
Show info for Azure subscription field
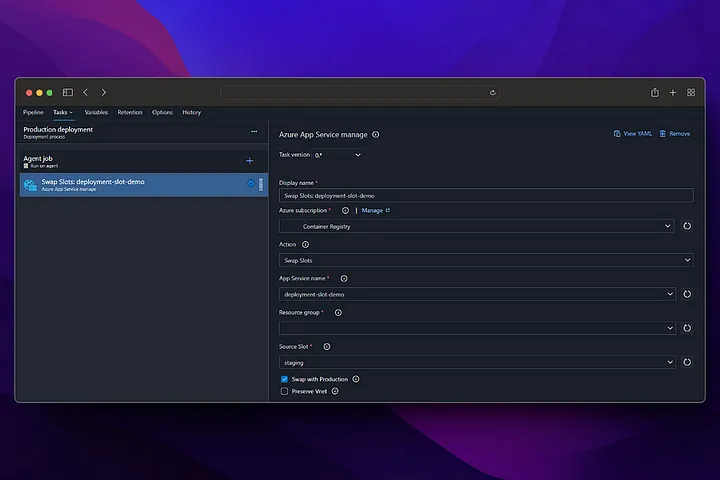(x=345, y=210)
